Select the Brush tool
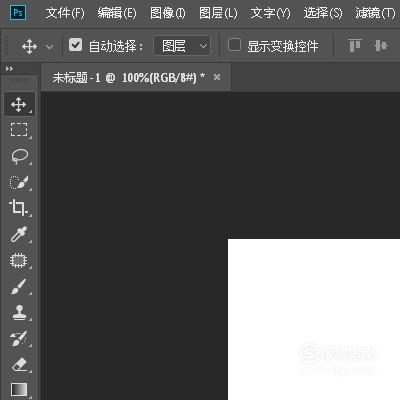 click(19, 286)
